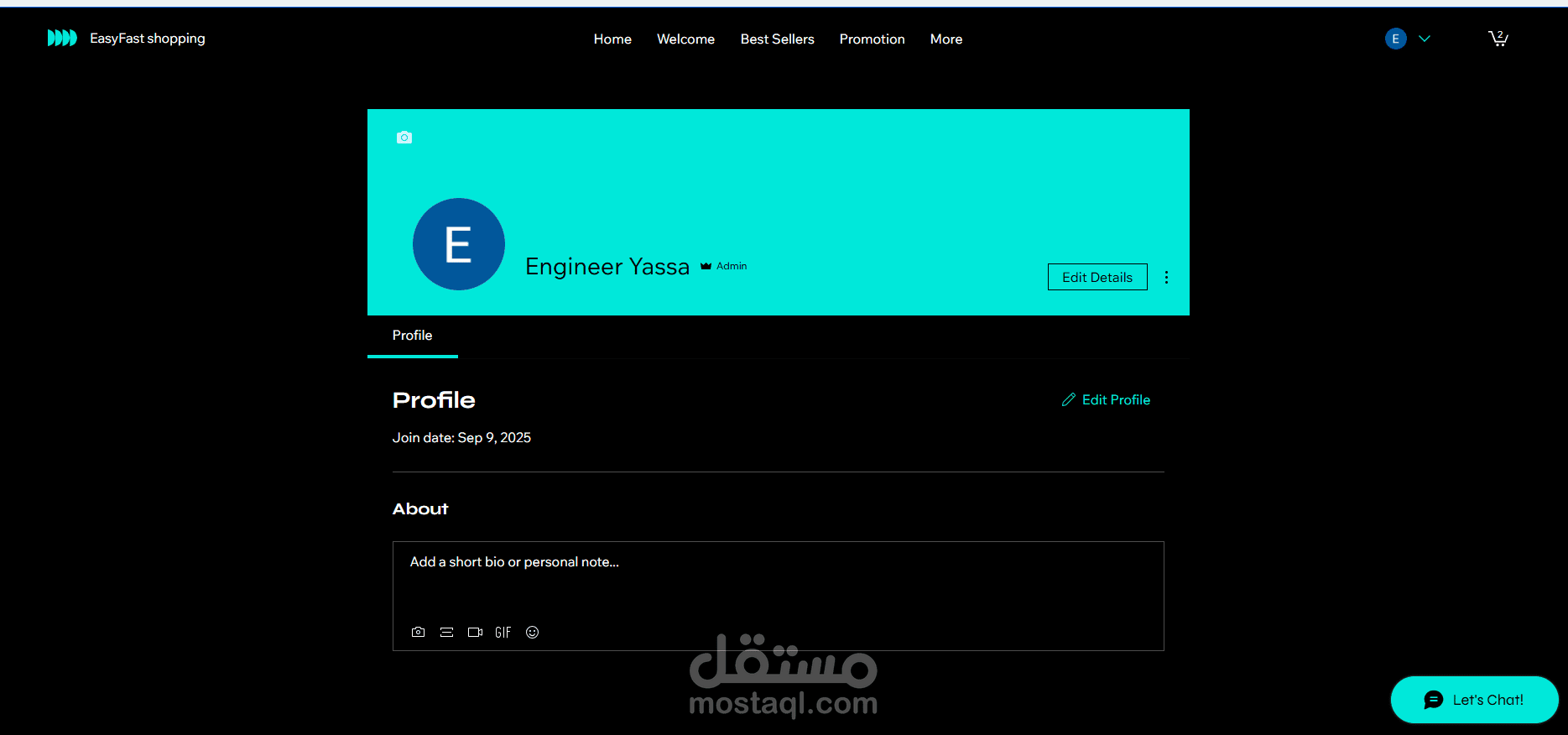Open Best Sellers page

[778, 39]
